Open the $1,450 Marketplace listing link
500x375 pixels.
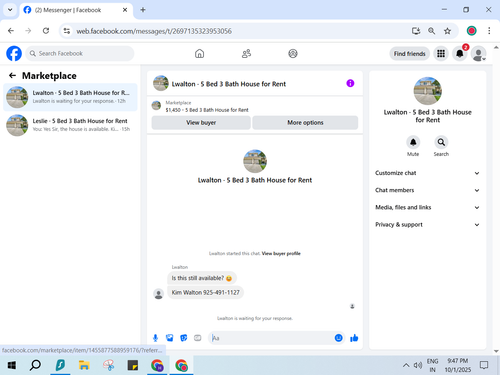tap(207, 110)
